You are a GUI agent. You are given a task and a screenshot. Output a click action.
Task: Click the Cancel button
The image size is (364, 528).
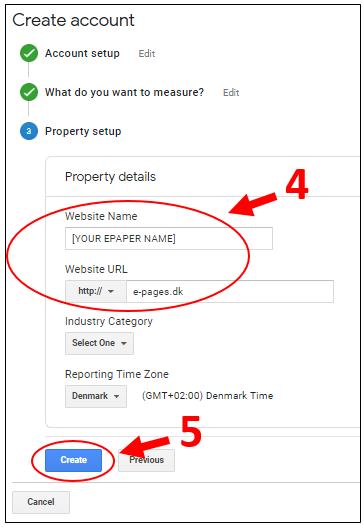click(x=41, y=502)
